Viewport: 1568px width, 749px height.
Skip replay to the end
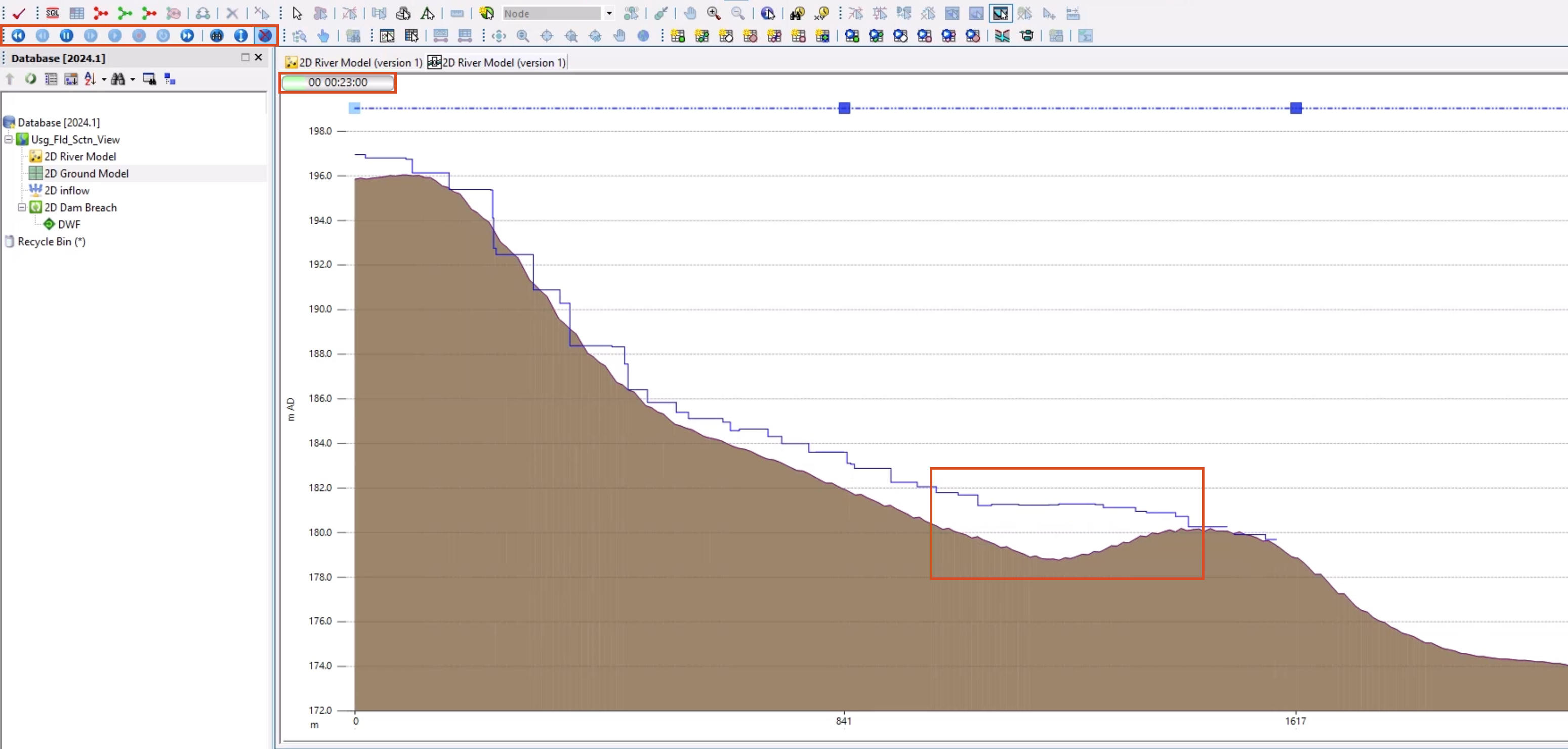coord(187,36)
